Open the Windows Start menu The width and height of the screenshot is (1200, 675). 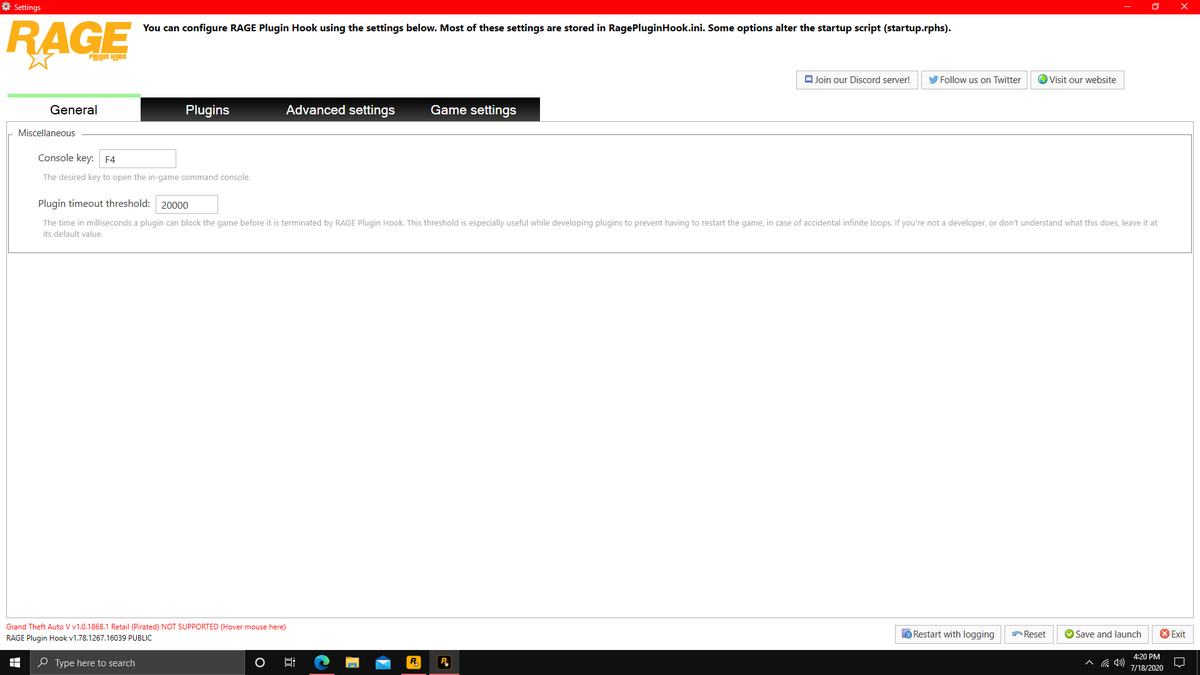[15, 662]
